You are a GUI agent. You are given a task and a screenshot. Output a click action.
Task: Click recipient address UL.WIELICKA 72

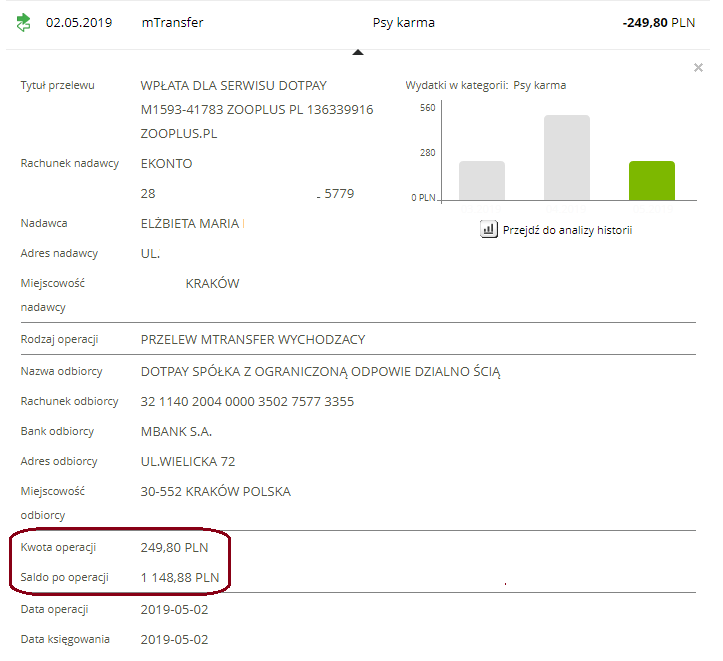click(x=188, y=461)
